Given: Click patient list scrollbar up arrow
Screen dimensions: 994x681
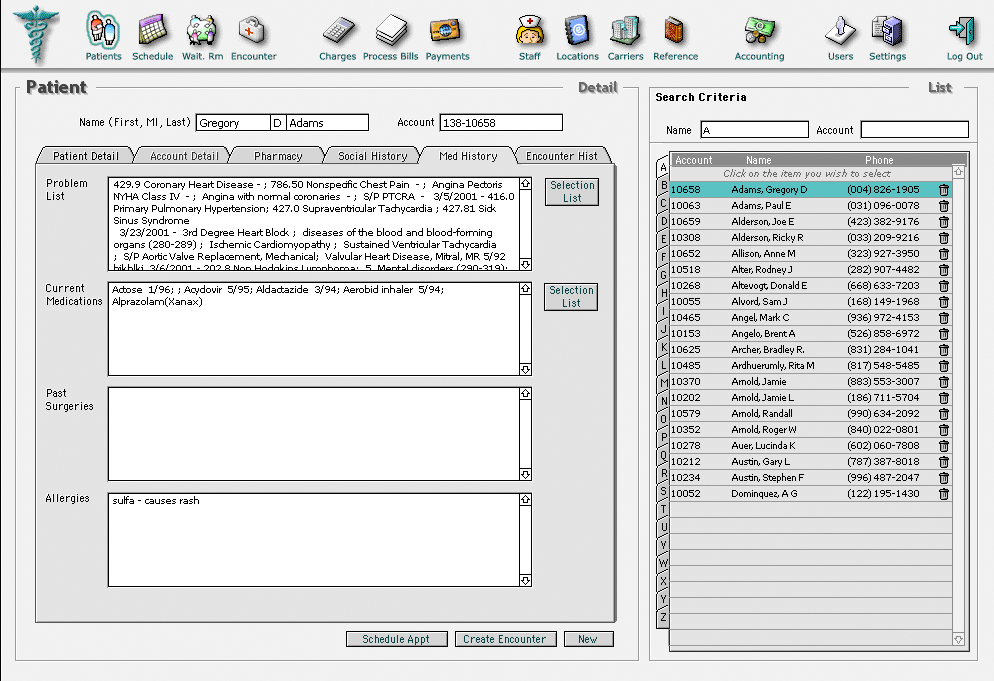Looking at the screenshot, I should point(958,172).
